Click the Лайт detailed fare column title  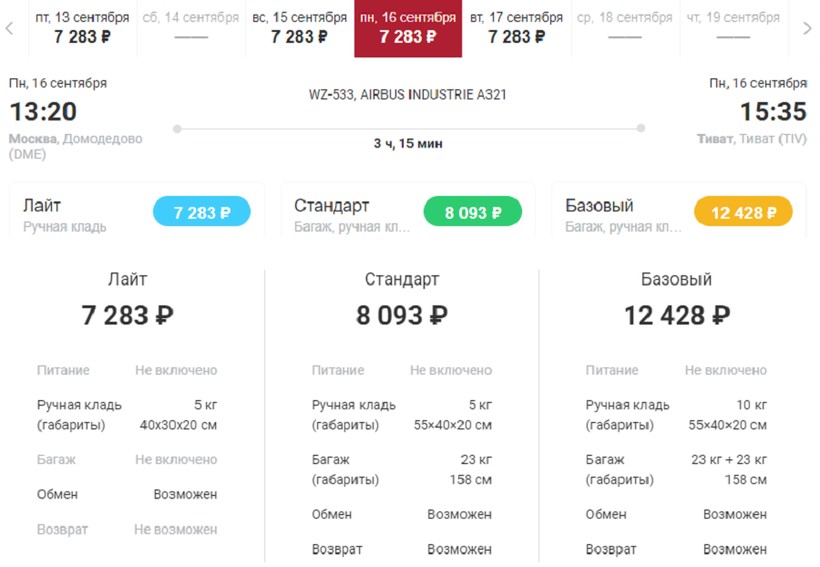[x=128, y=280]
